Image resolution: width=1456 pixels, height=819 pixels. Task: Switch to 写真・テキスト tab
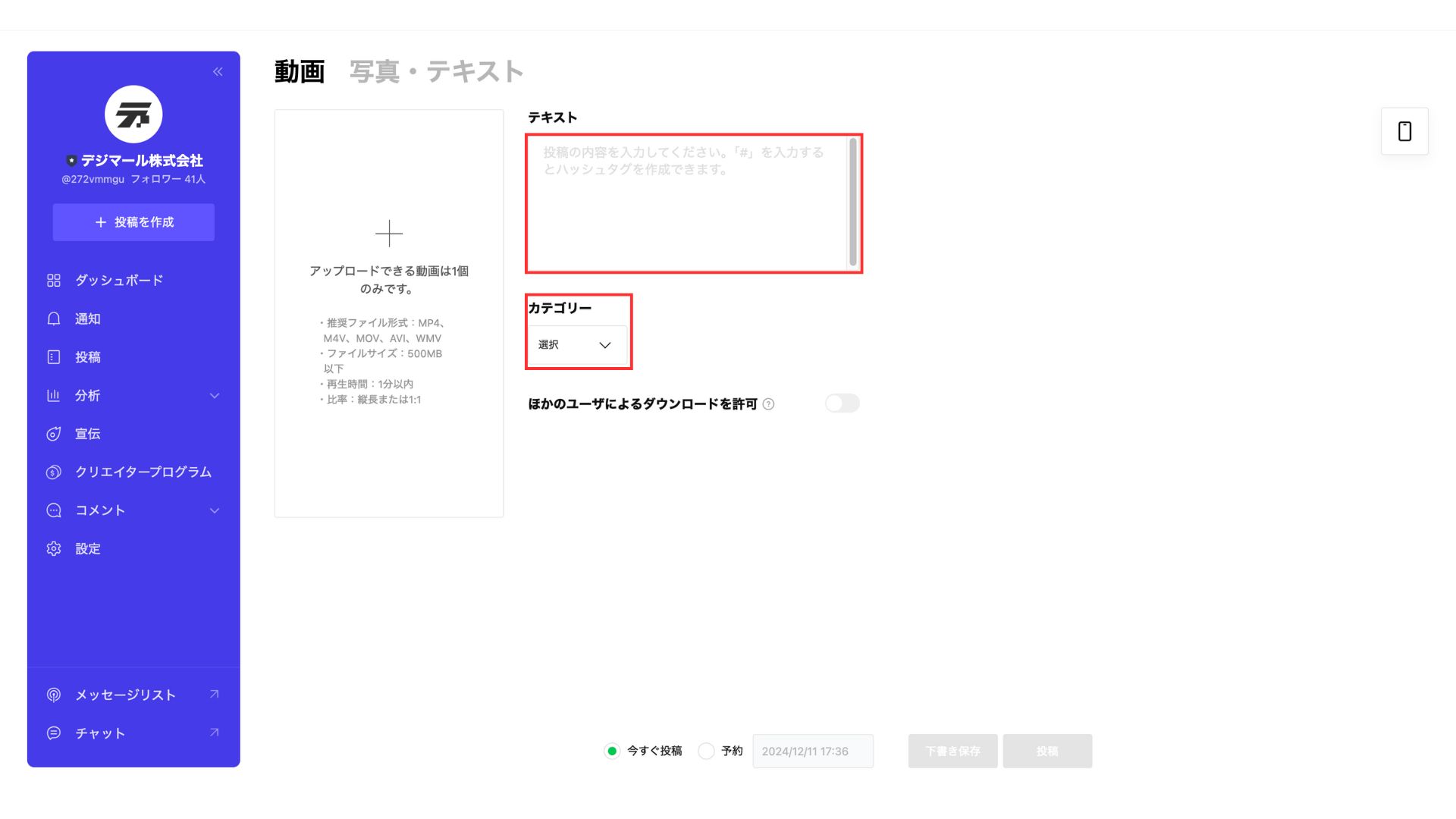437,71
